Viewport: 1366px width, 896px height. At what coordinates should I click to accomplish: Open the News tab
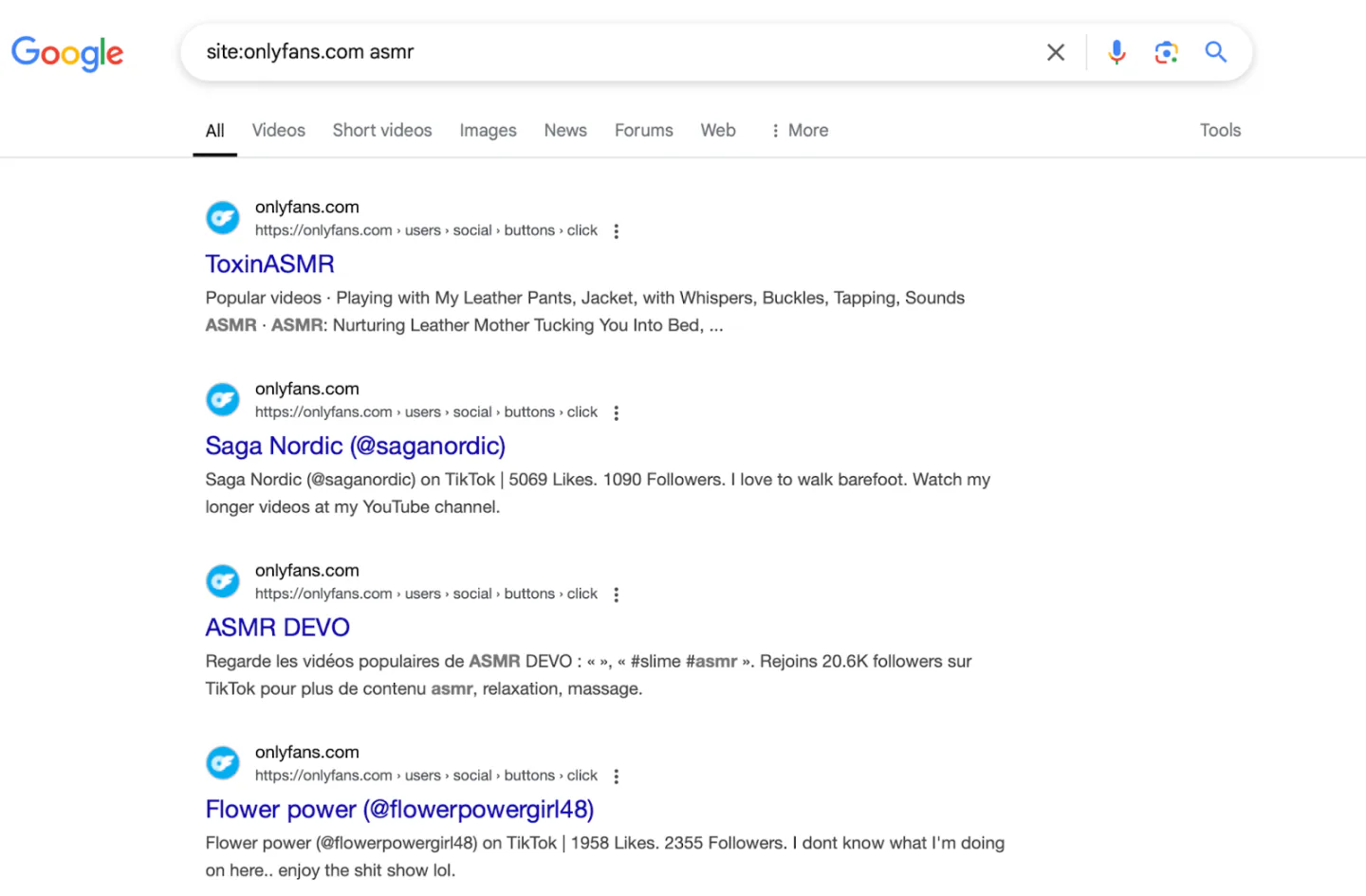[x=565, y=131]
